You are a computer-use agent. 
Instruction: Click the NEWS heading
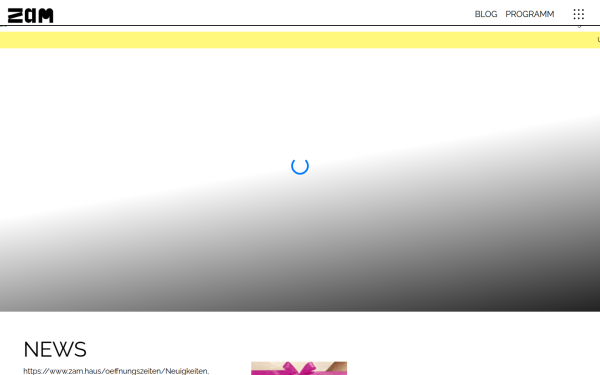click(55, 349)
